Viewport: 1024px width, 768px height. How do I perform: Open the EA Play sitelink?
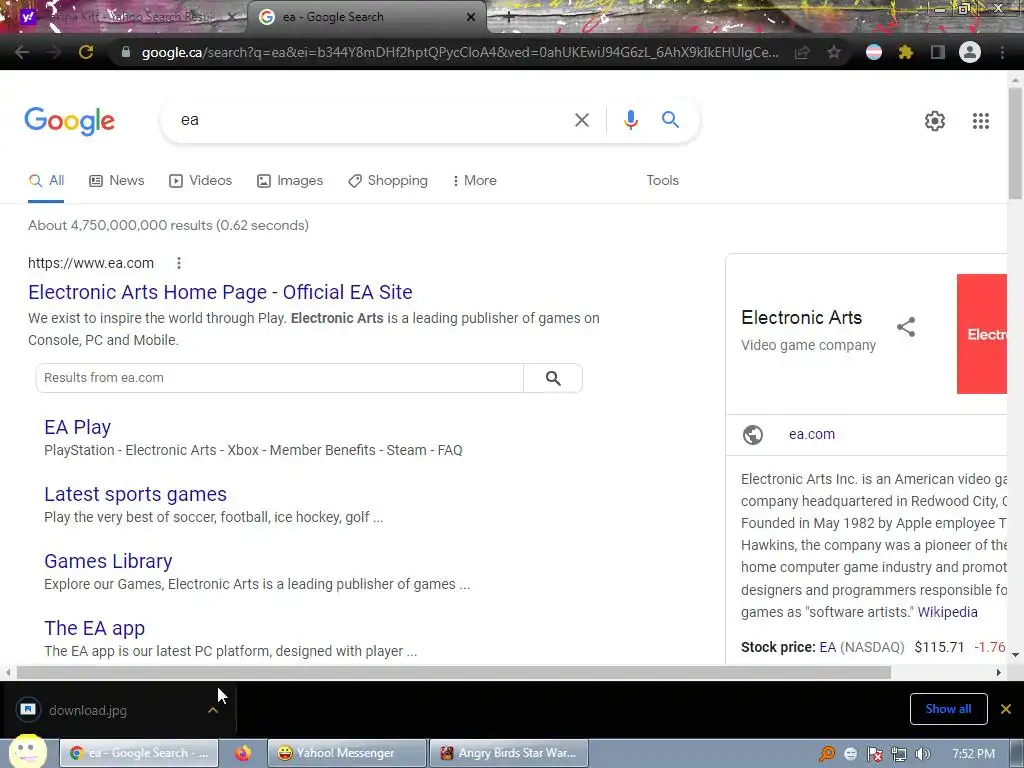(x=77, y=427)
